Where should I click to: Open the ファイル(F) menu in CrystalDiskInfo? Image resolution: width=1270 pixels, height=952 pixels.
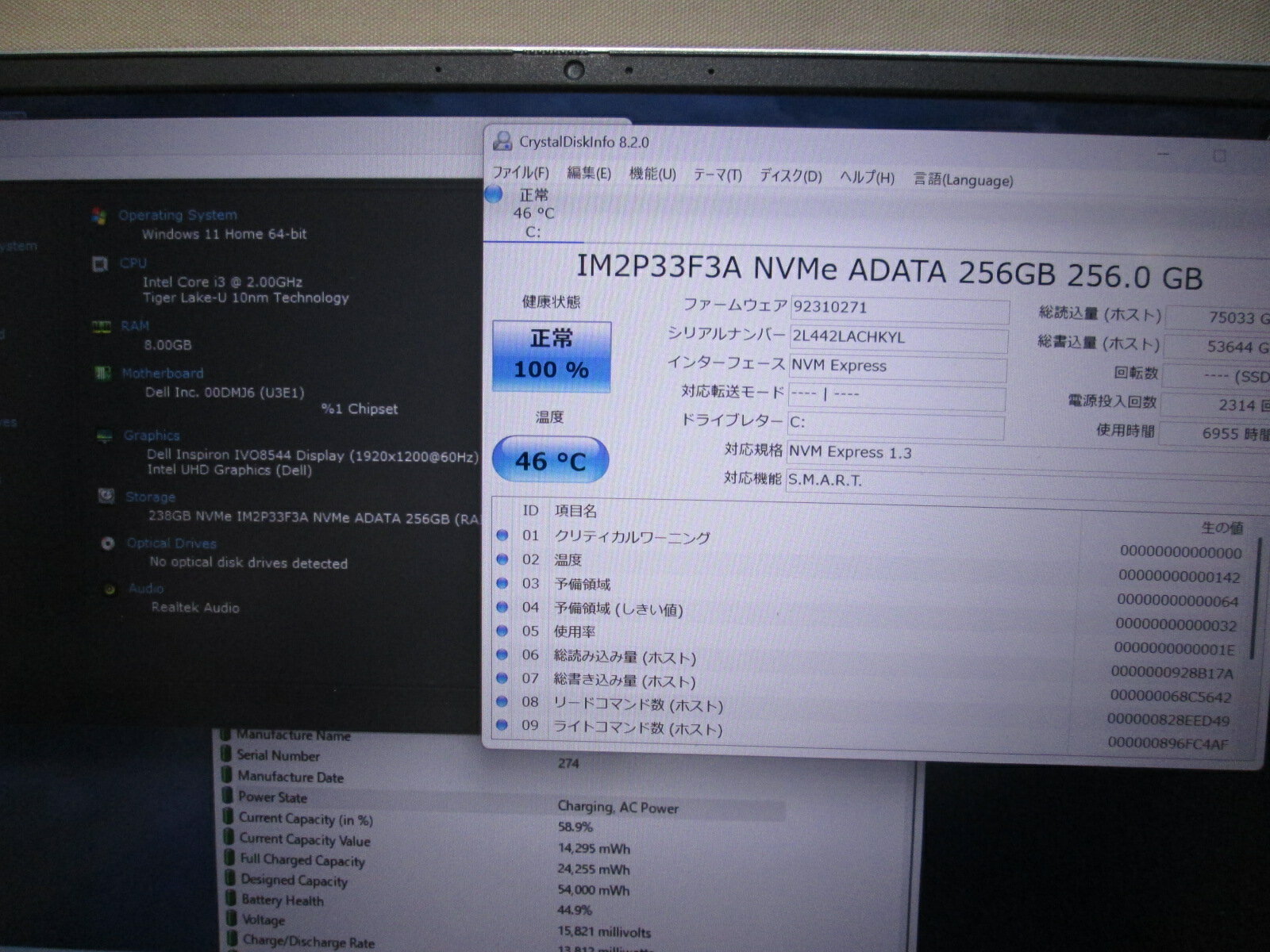pos(521,173)
